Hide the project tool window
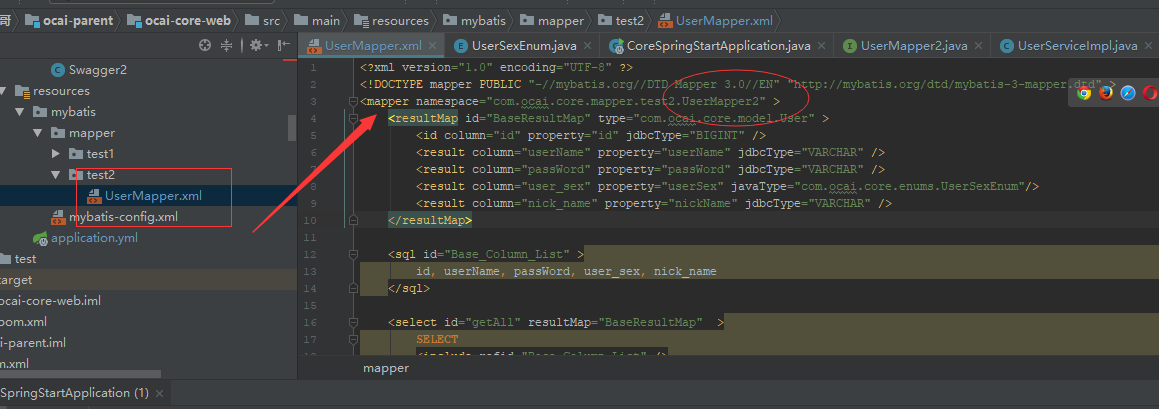 284,46
